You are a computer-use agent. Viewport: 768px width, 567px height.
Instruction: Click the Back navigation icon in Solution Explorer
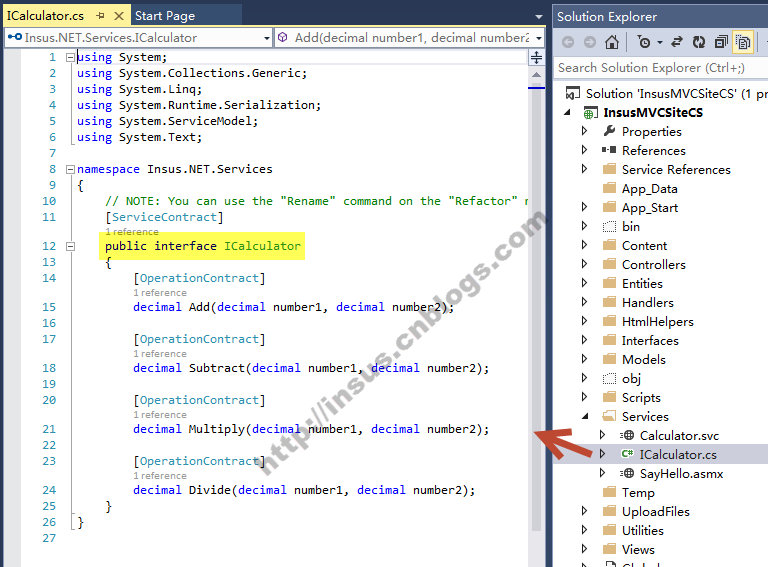(568, 43)
